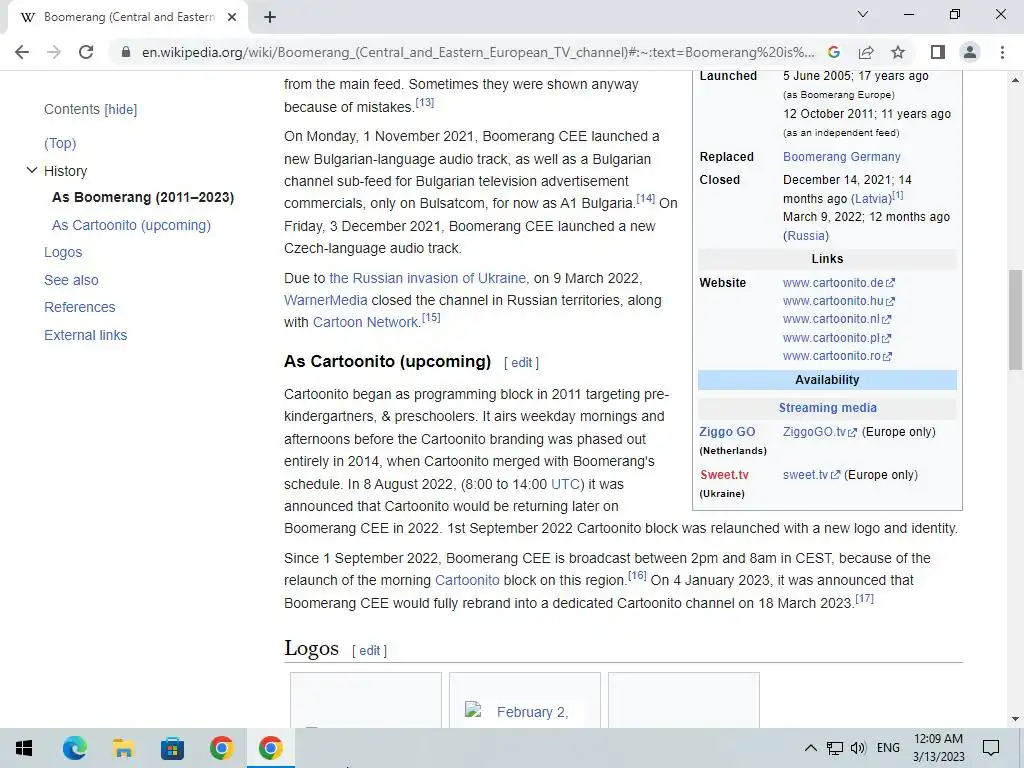Edit the As Cartoonito section
The width and height of the screenshot is (1024, 768).
[521, 362]
